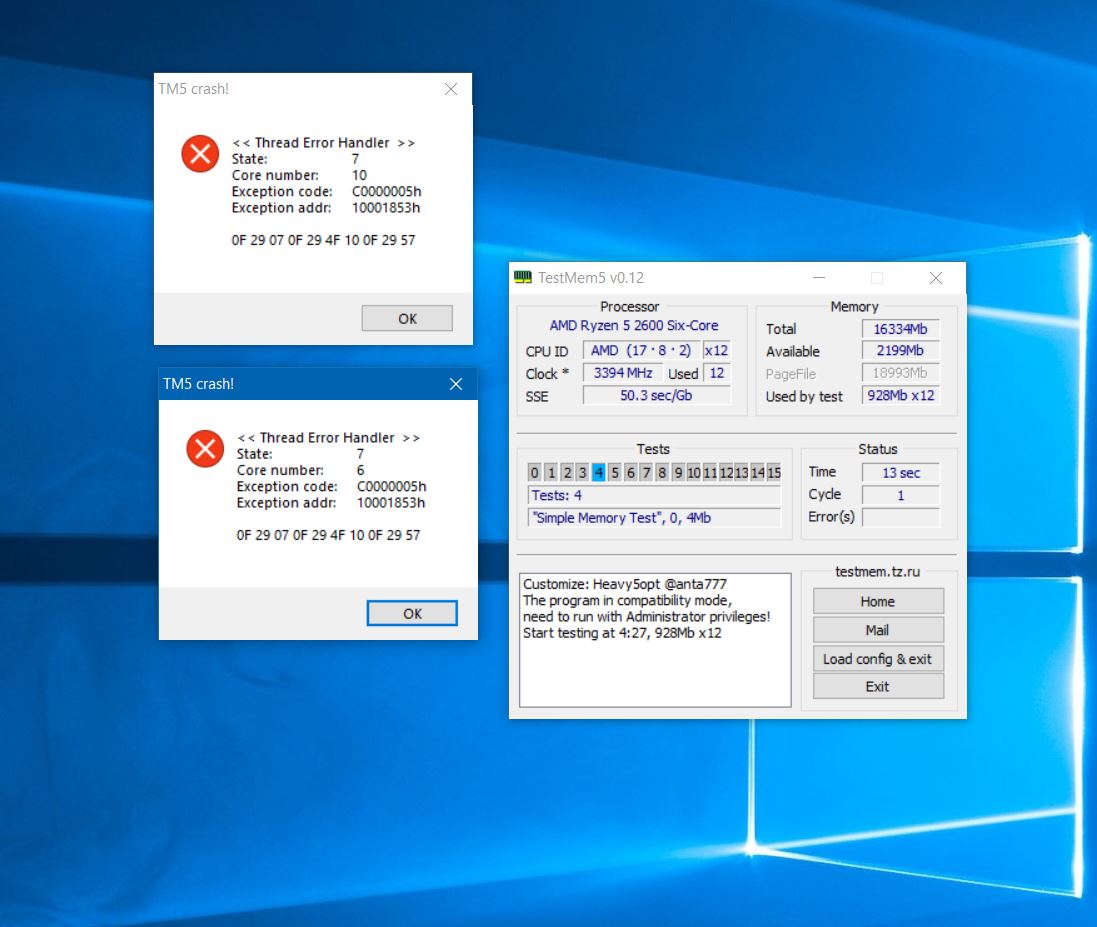Screen dimensions: 1097x927
Task: Select test box 0
Action: pos(535,472)
